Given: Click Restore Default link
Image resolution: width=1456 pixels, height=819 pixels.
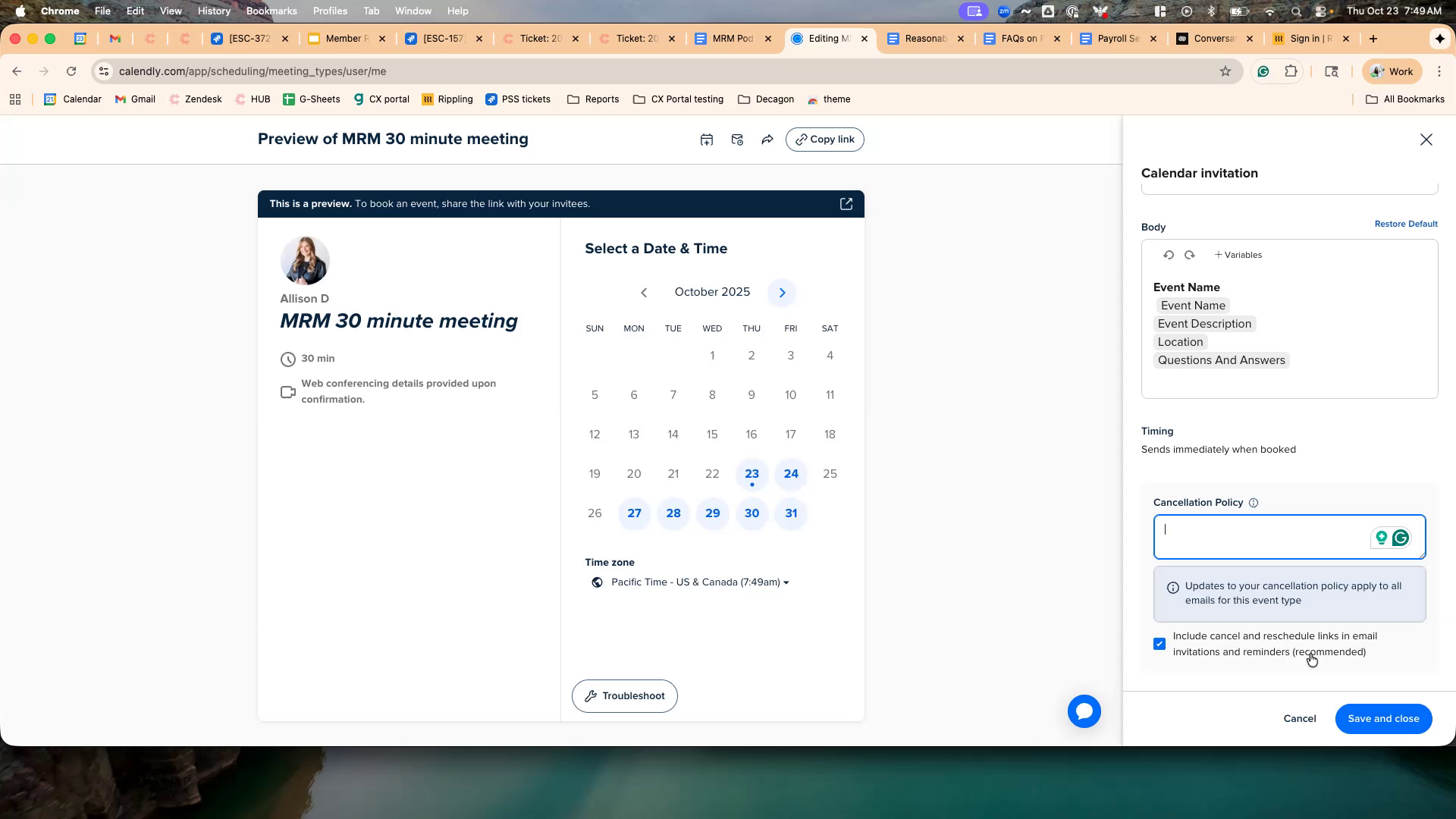Looking at the screenshot, I should click(x=1405, y=224).
